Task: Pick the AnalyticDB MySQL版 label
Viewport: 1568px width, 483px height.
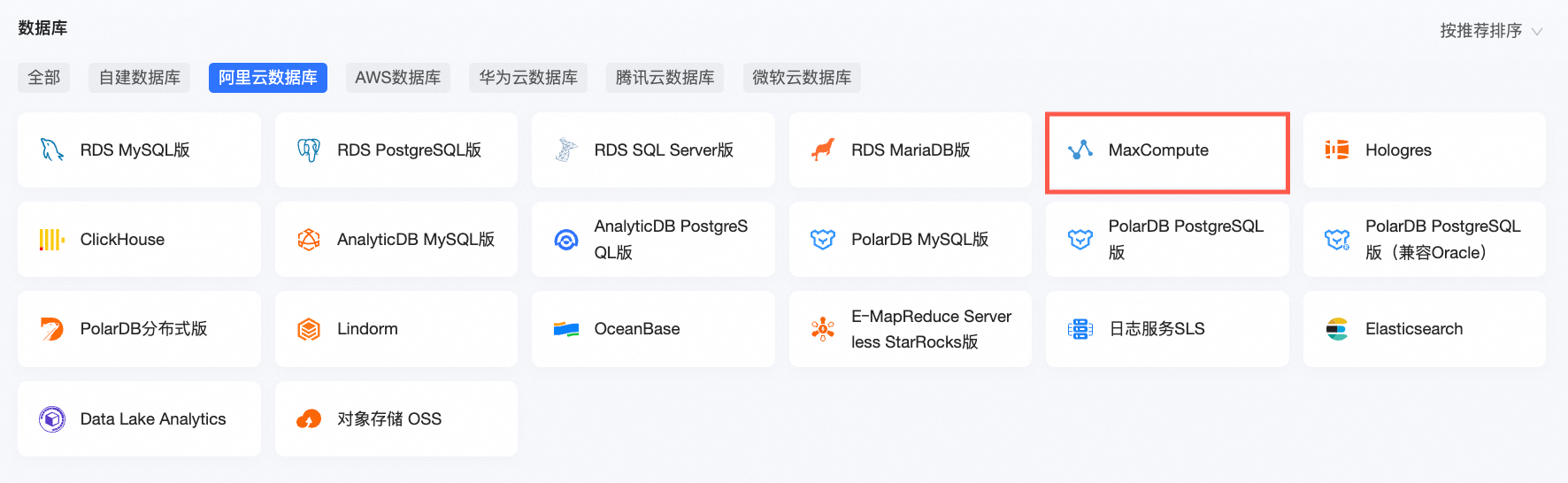Action: pyautogui.click(x=416, y=240)
